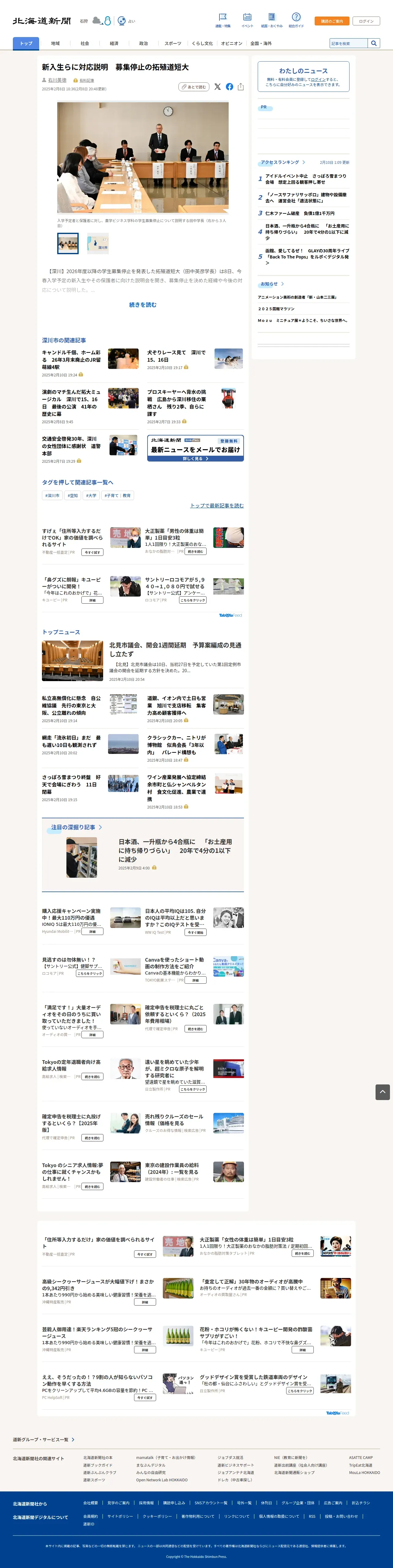Image resolution: width=393 pixels, height=1568 pixels.
Task: Click the lock icon beside 有料記事
Action: [x=75, y=80]
